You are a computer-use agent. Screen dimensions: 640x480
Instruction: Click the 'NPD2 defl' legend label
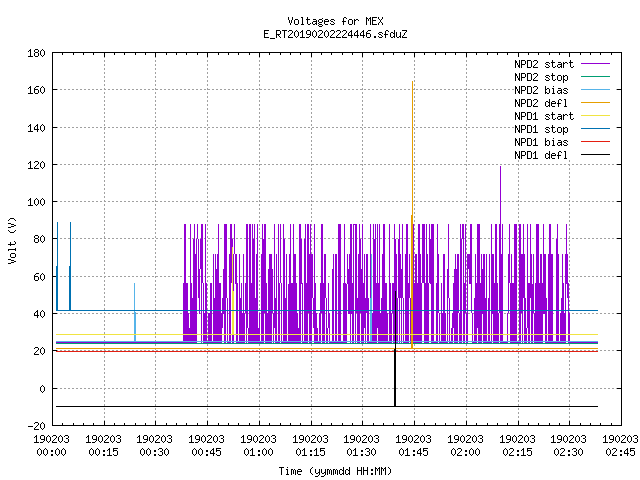point(541,103)
